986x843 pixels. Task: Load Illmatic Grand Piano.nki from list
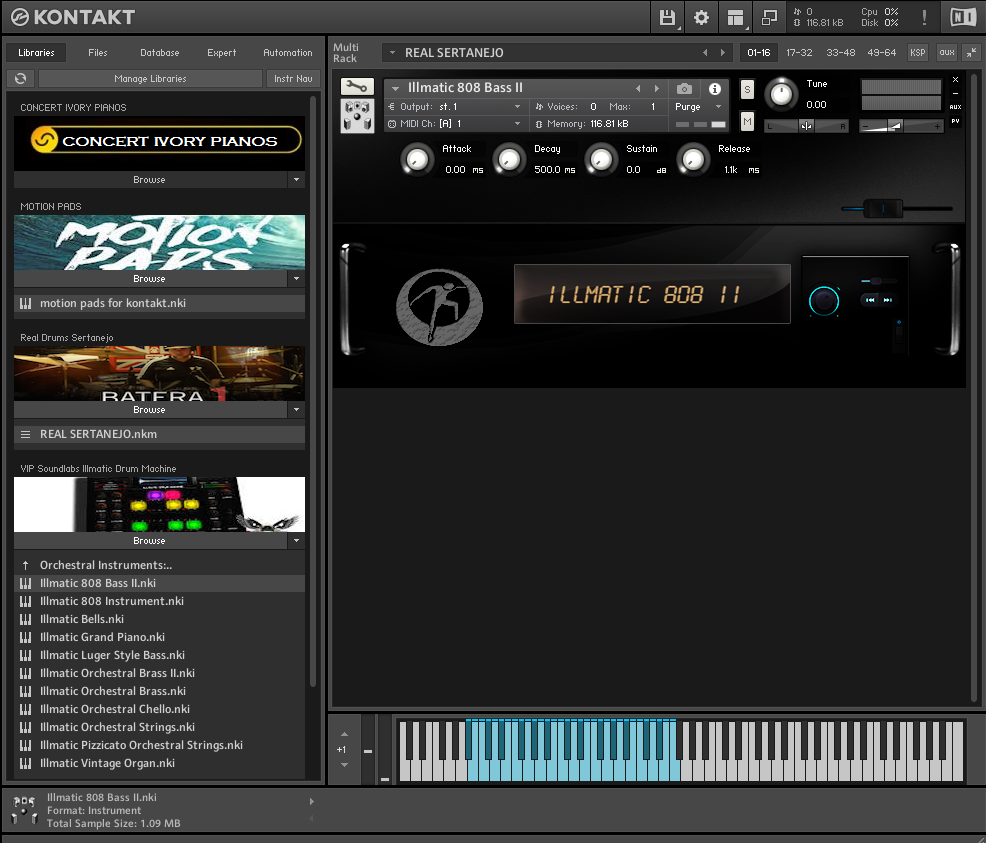point(159,637)
